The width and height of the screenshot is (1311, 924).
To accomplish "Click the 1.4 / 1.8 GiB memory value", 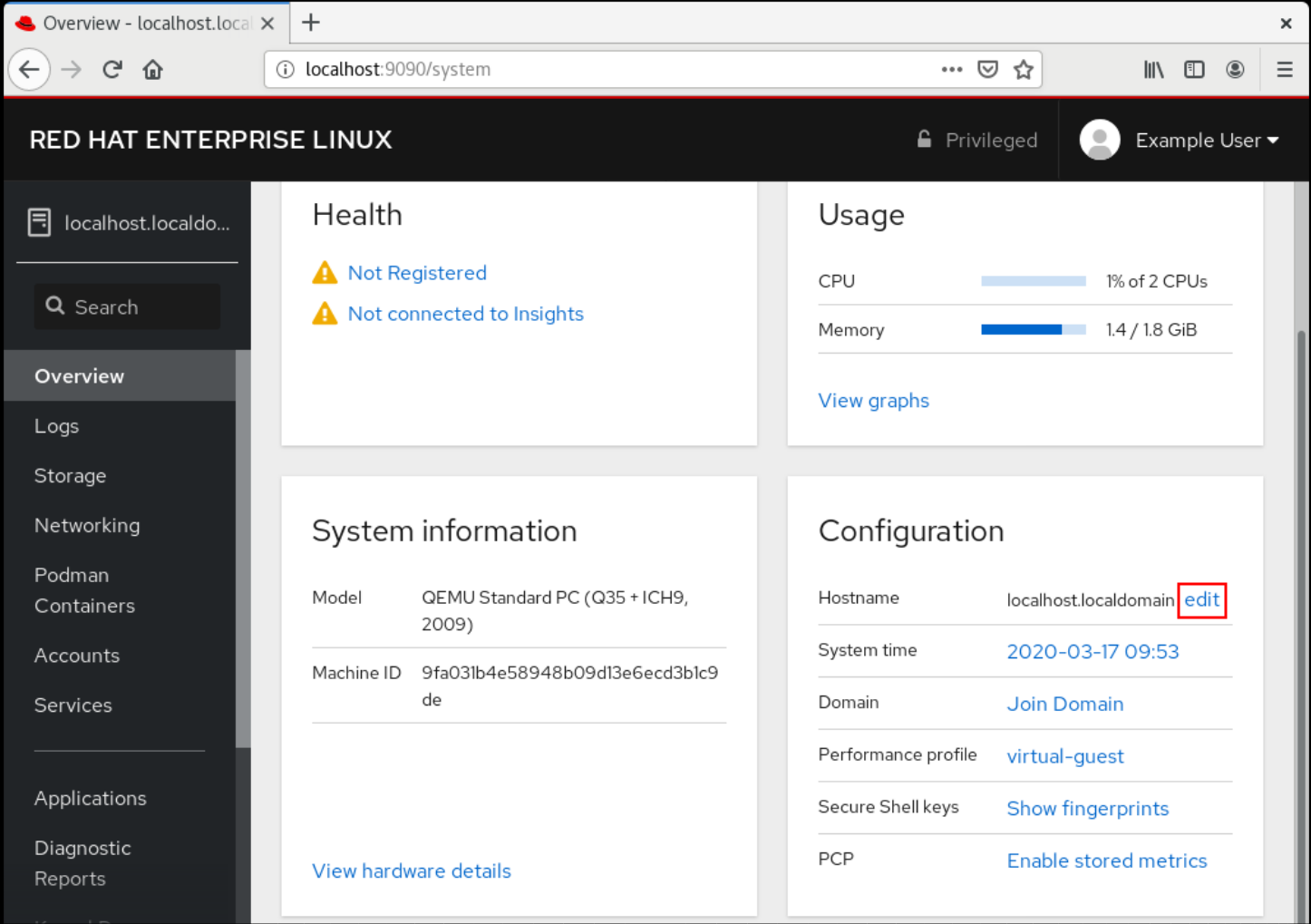I will (x=1151, y=330).
